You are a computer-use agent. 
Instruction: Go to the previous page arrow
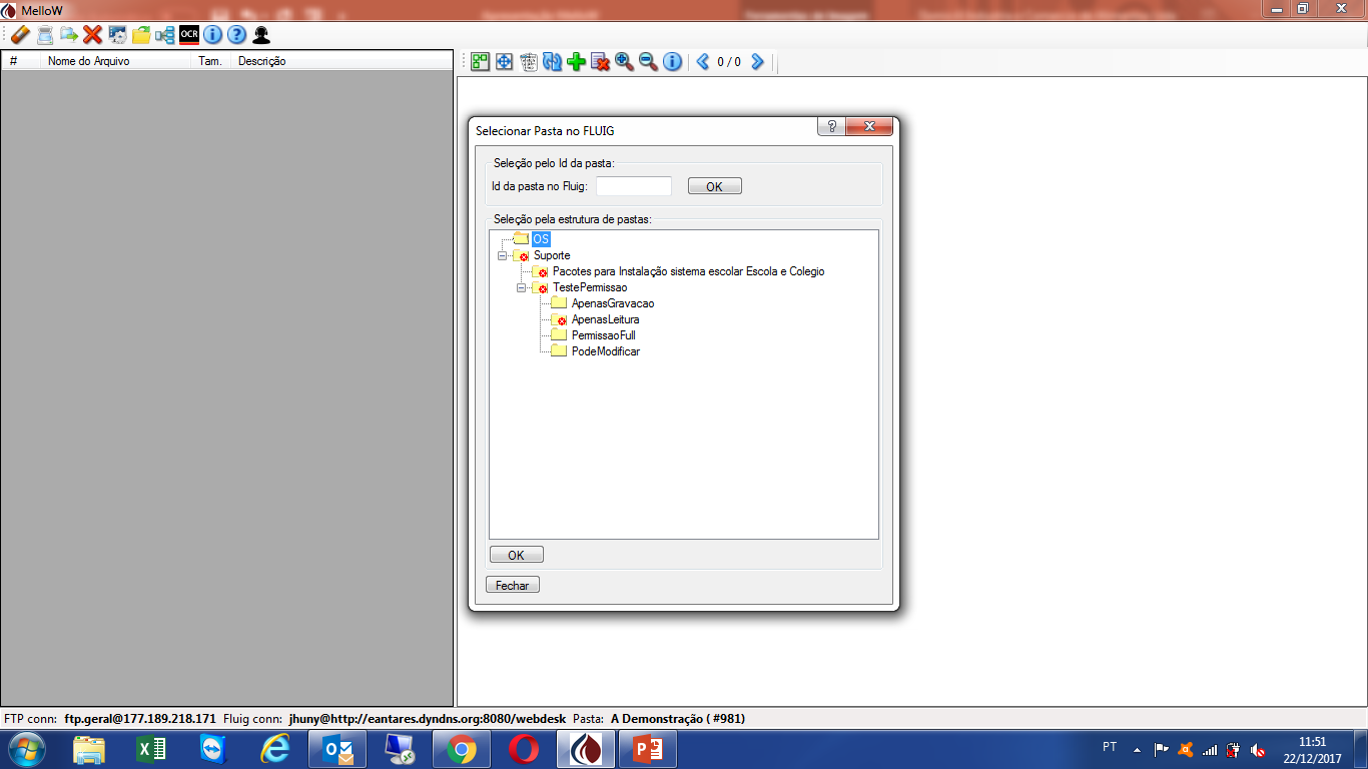(x=702, y=62)
